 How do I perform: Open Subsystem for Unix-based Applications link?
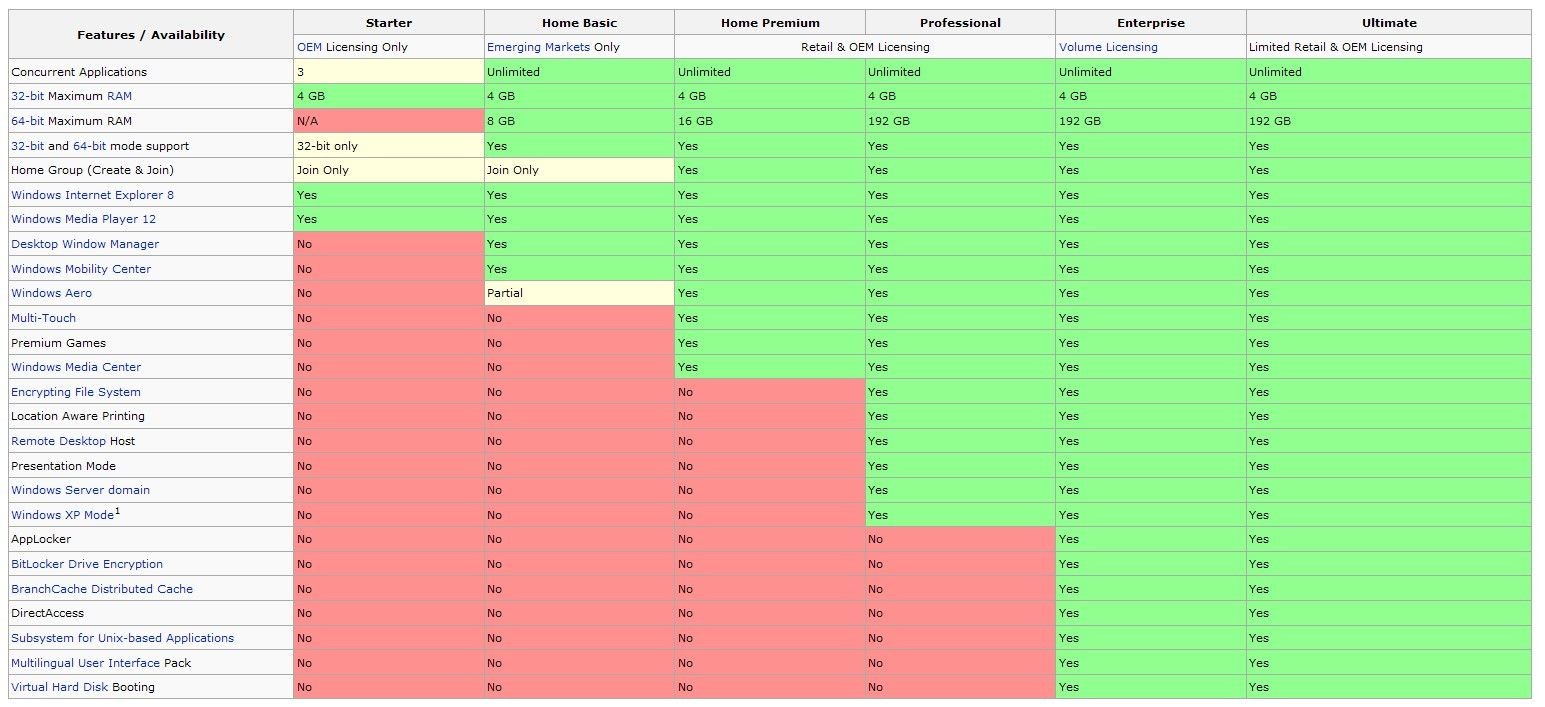click(122, 638)
